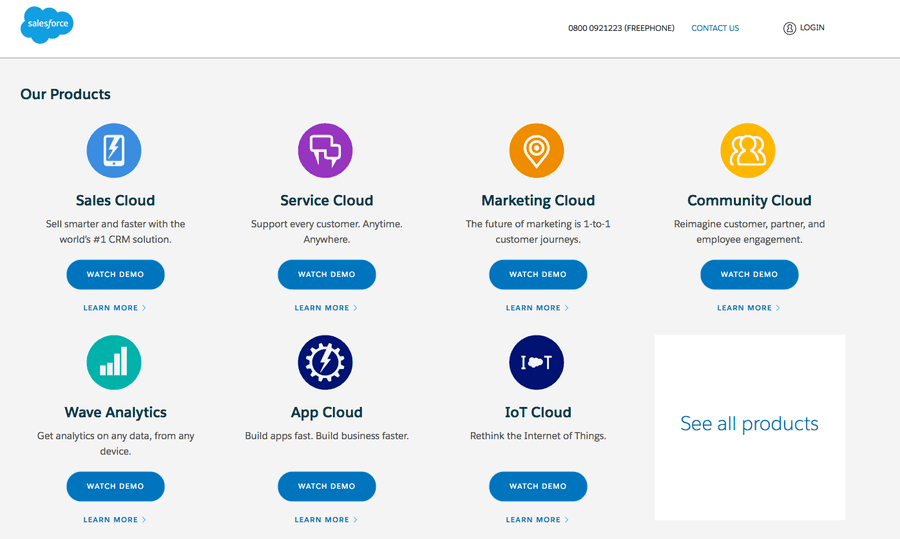The height and width of the screenshot is (539, 900).
Task: Click the Service Cloud chat bubbles icon
Action: [325, 150]
